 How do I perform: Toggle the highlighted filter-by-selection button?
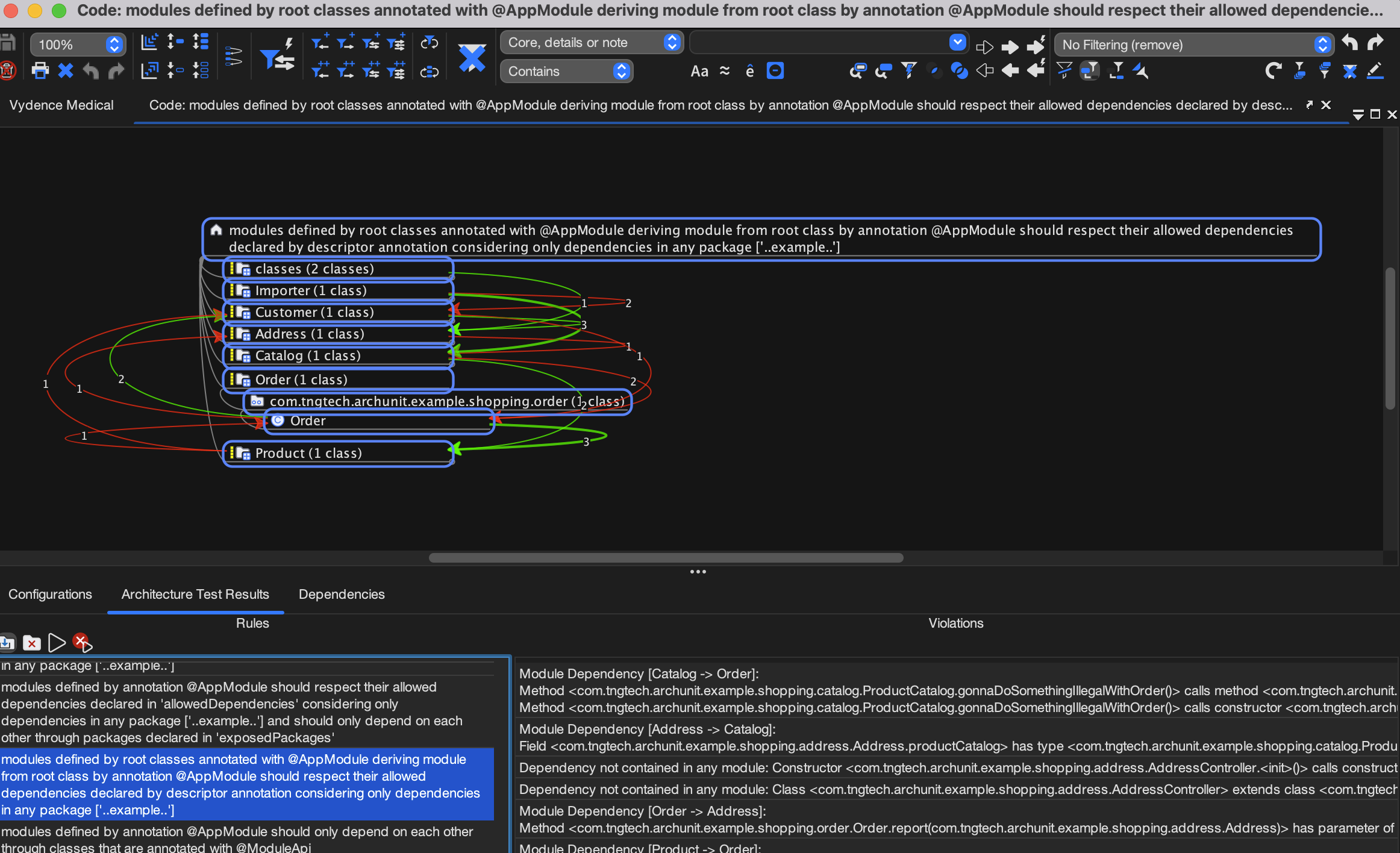pos(1090,71)
